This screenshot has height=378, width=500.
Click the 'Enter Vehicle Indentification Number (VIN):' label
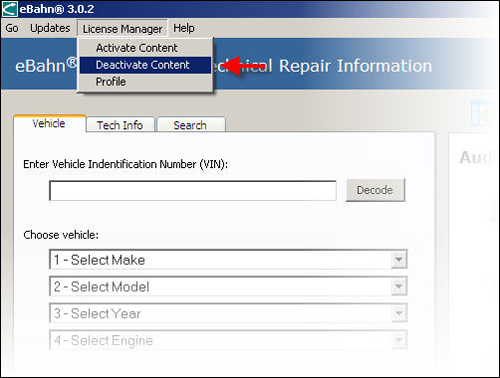(x=126, y=164)
